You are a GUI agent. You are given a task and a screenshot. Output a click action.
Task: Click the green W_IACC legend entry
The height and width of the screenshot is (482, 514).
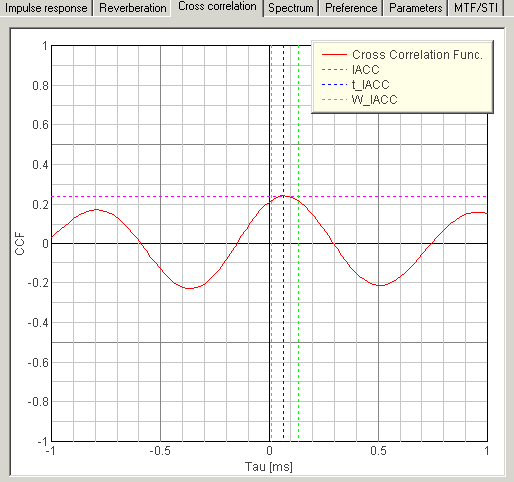(x=360, y=100)
